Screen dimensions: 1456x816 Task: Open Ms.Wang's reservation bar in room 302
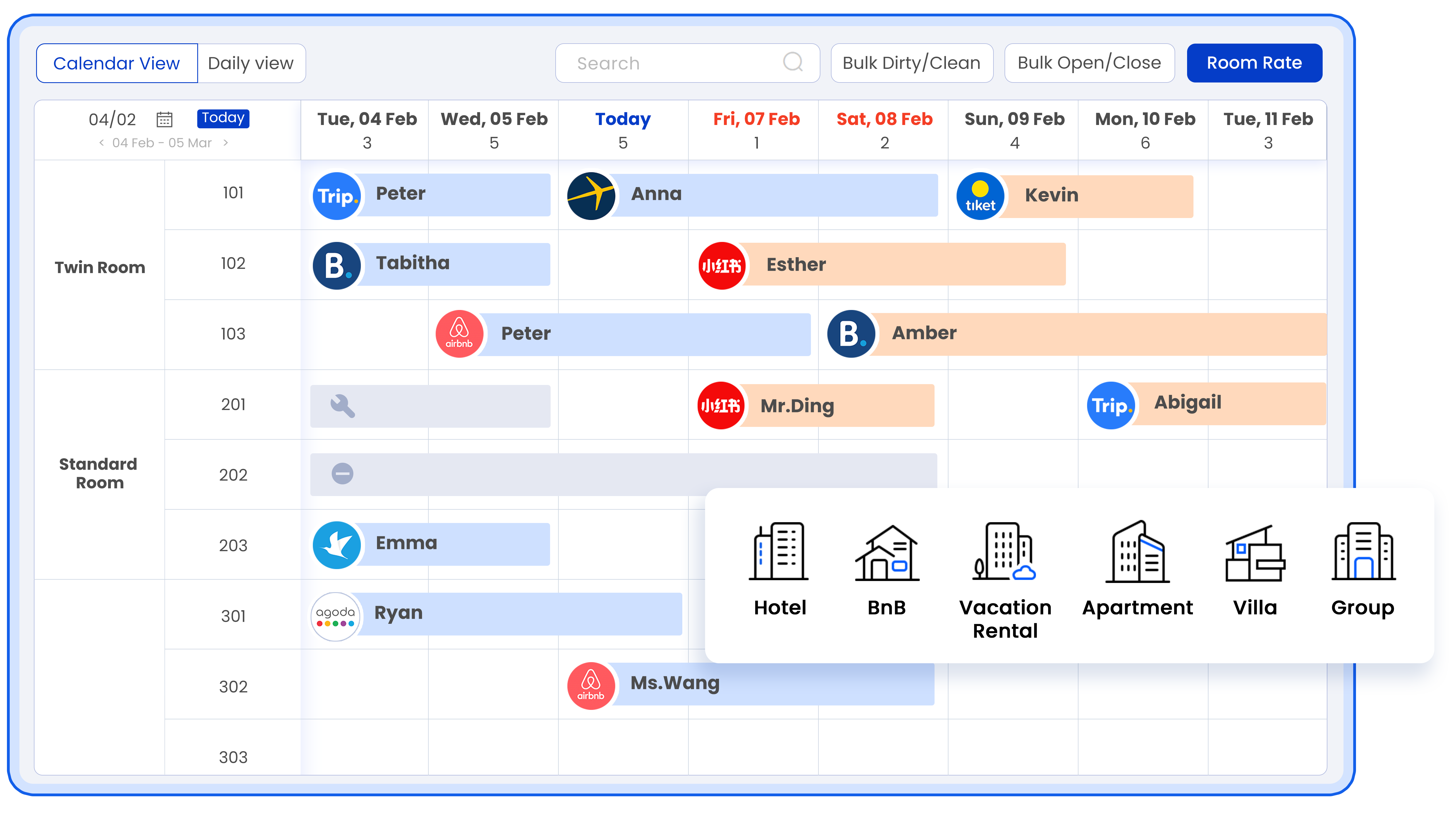click(751, 684)
